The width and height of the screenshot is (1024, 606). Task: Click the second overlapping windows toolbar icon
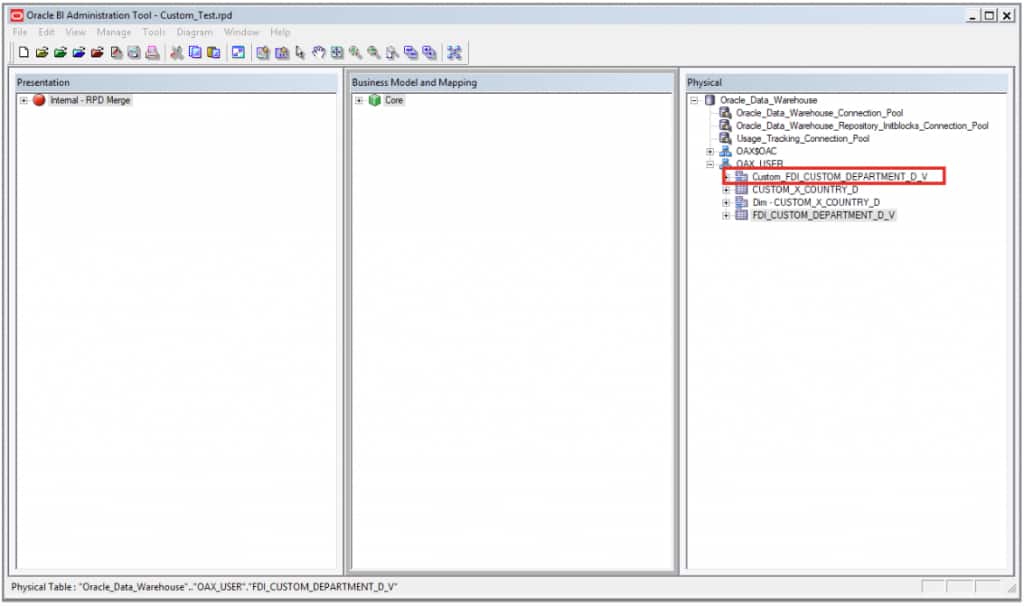coord(429,52)
